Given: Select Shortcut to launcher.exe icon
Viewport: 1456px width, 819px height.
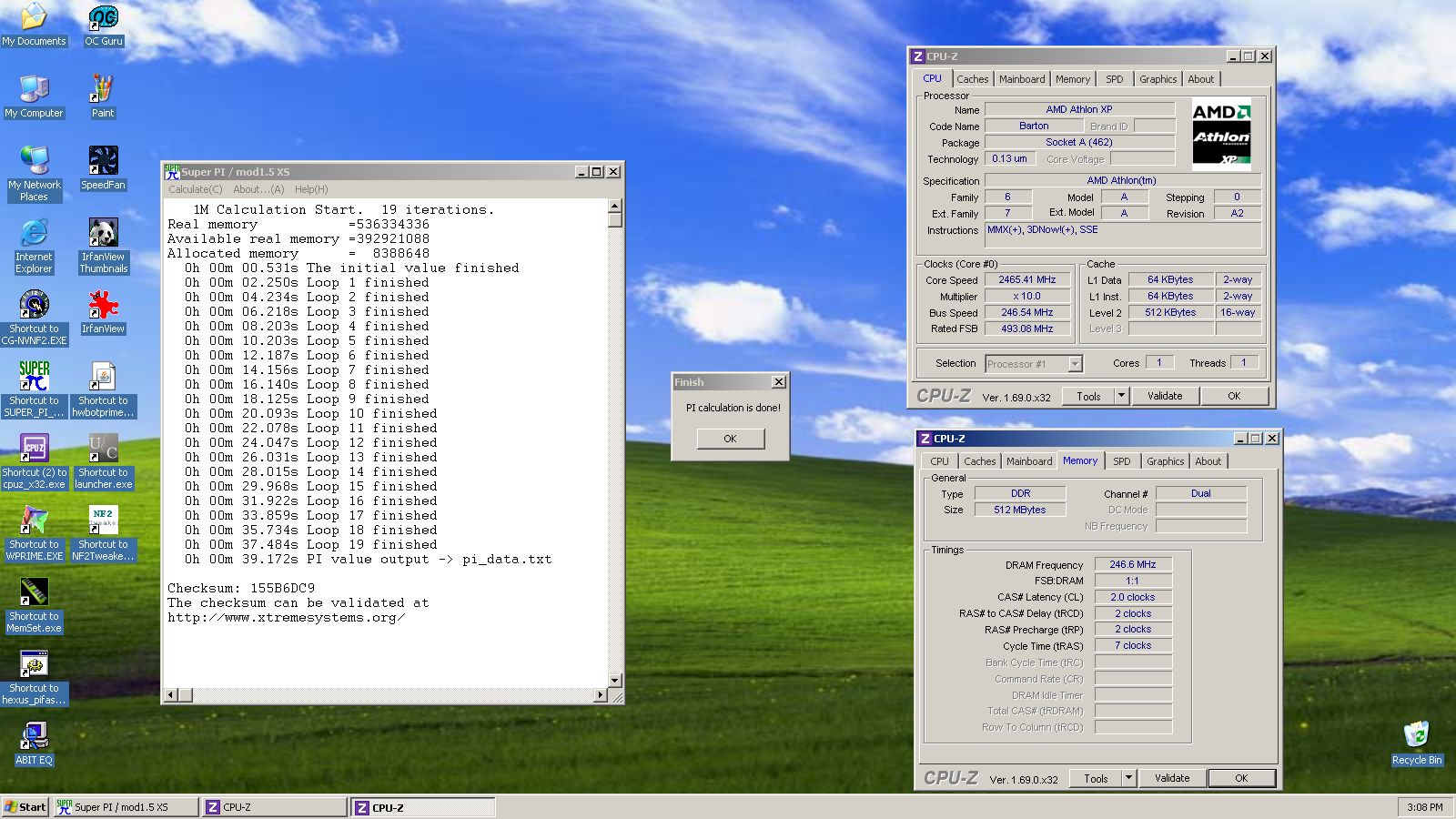Looking at the screenshot, I should 103,462.
